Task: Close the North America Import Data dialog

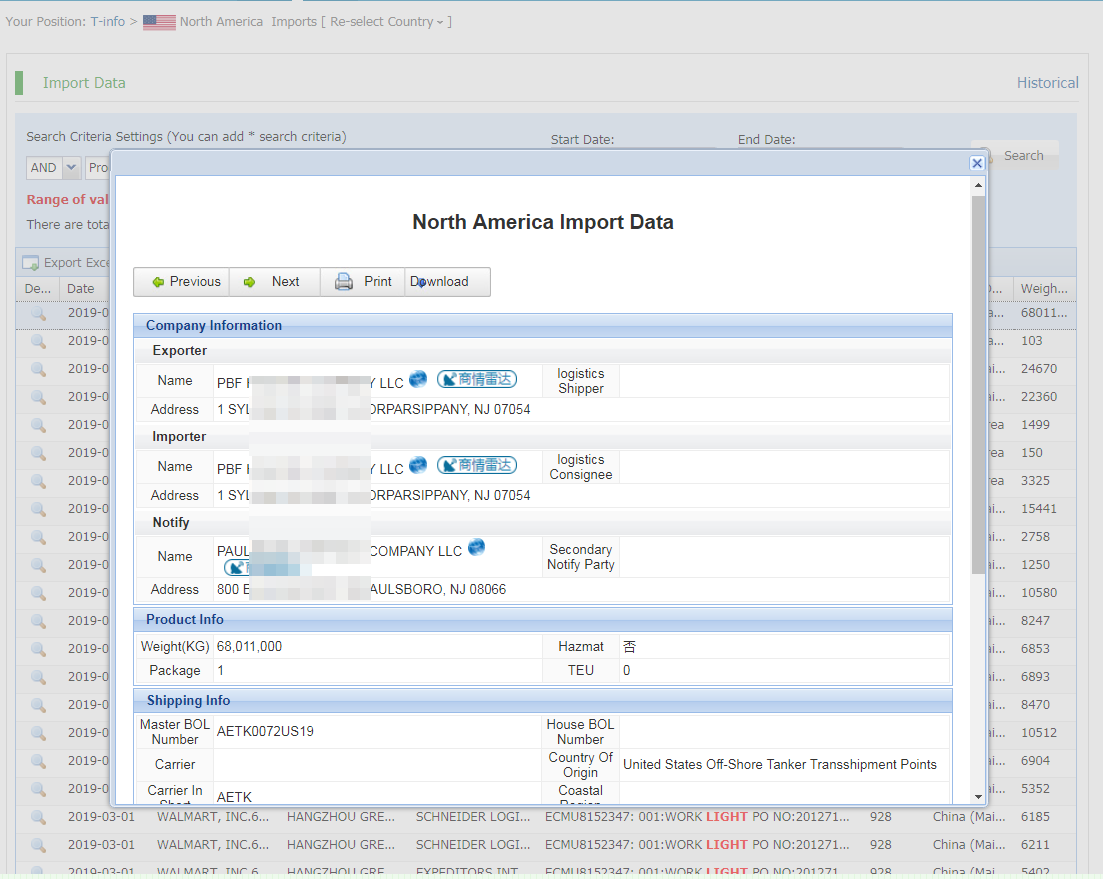Action: point(977,163)
